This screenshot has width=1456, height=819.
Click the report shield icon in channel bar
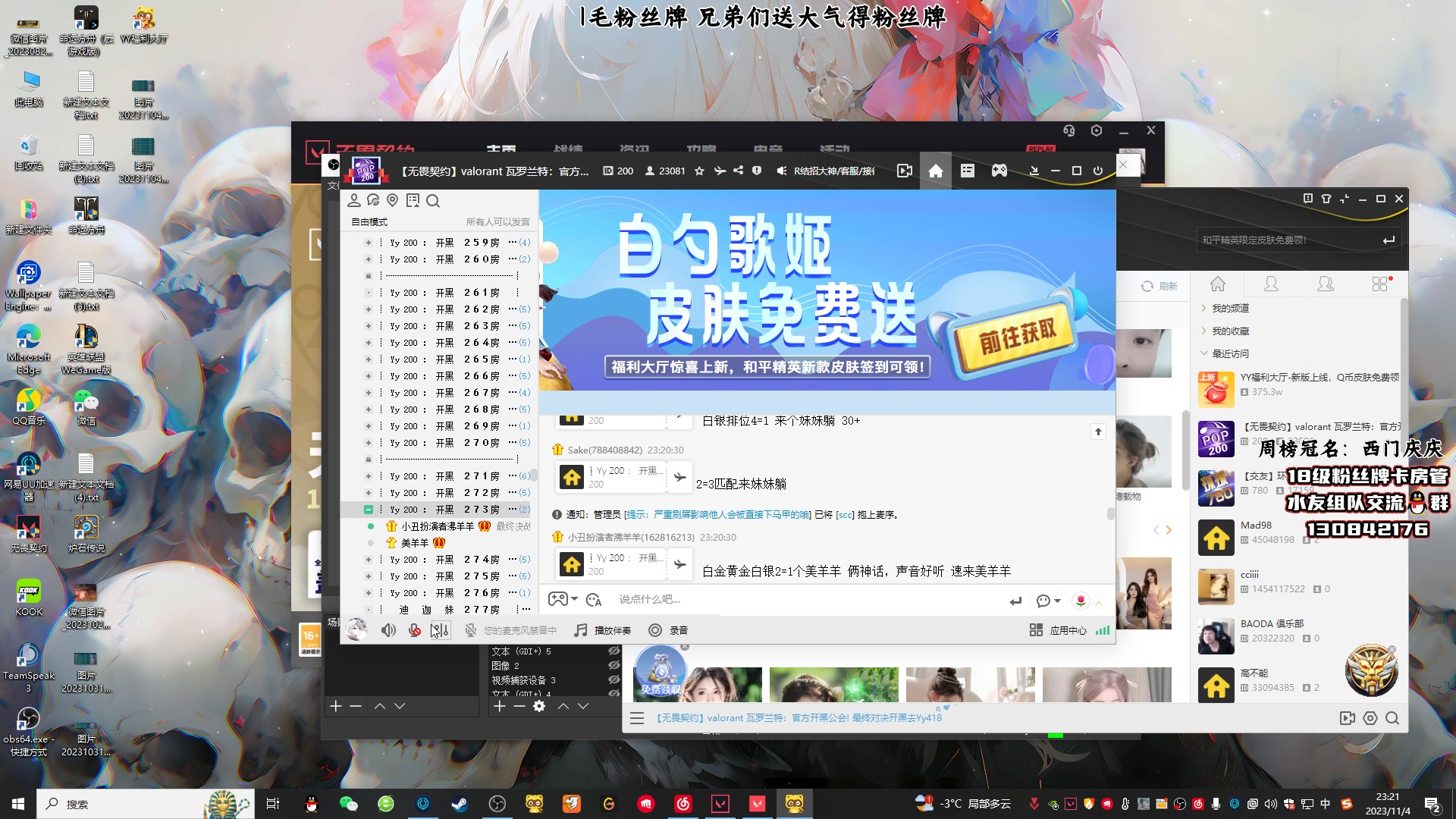[757, 171]
